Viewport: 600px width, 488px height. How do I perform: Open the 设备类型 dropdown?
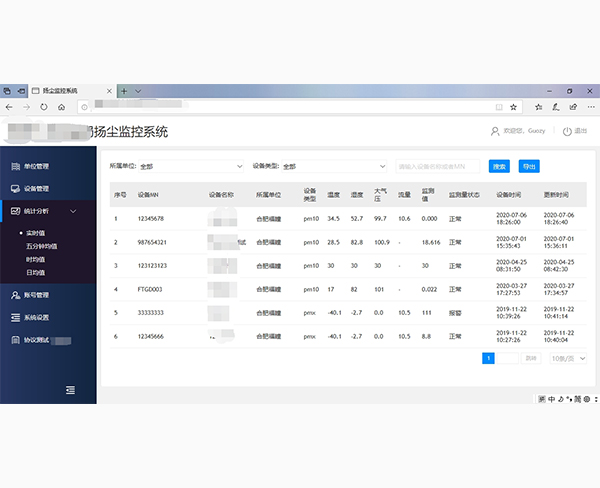[334, 166]
